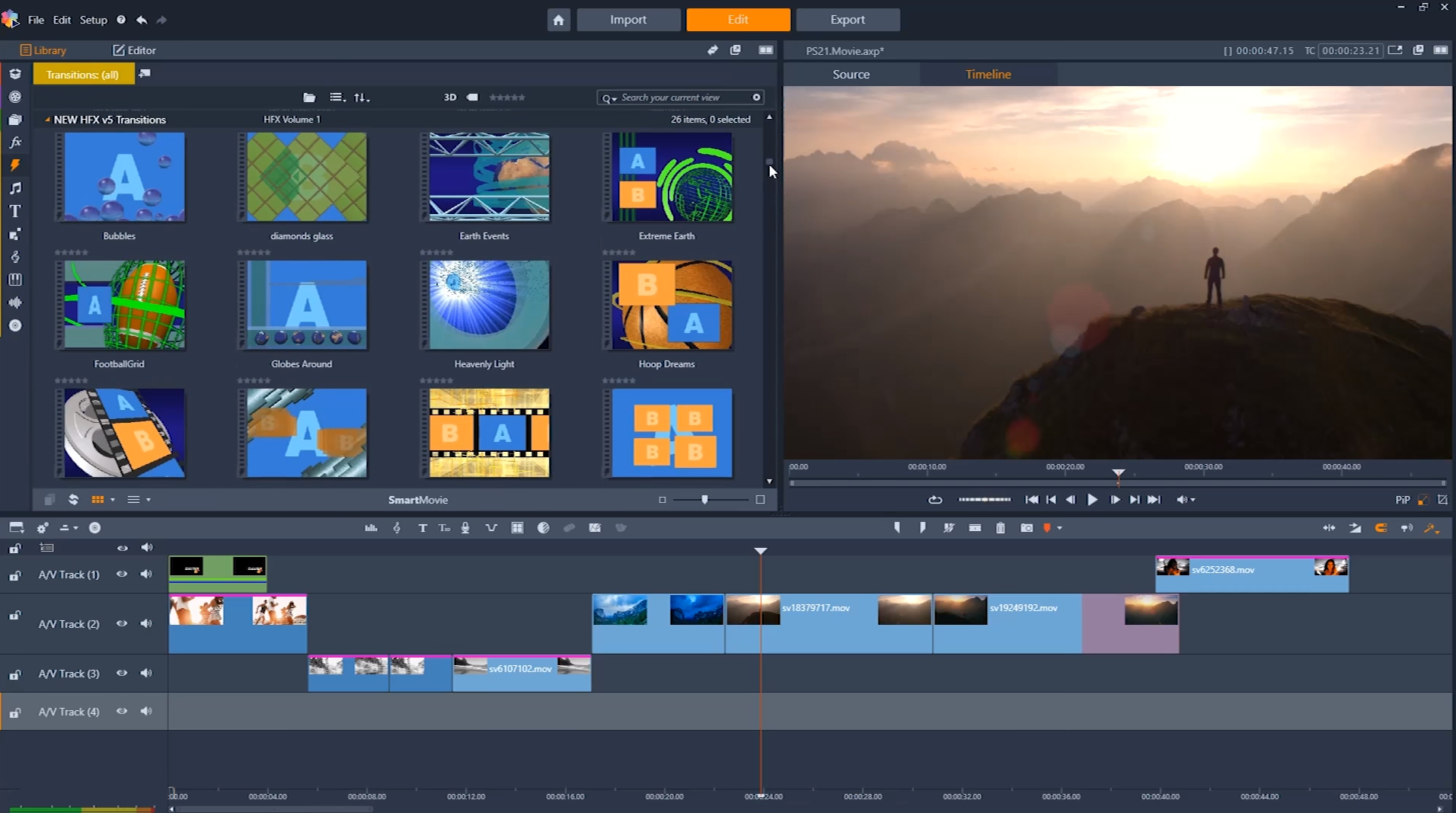Viewport: 1456px width, 813px height.
Task: Lock A/V Track (2)
Action: point(14,616)
